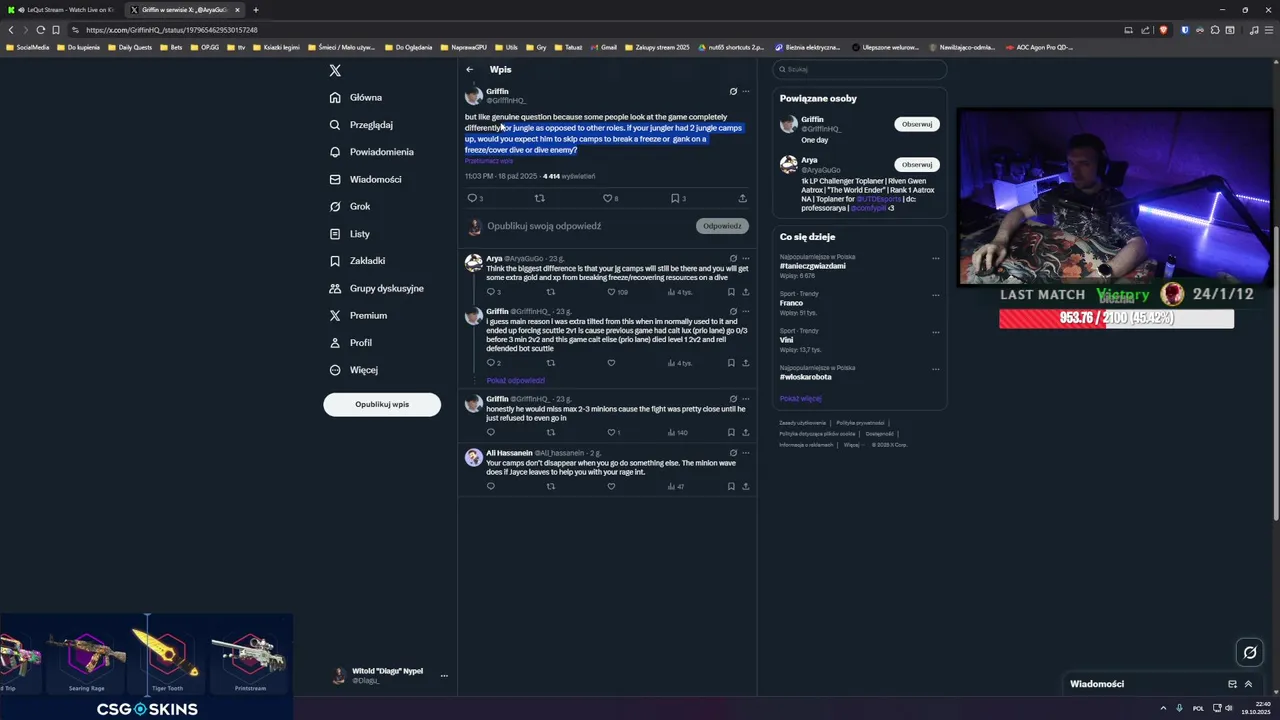The image size is (1280, 720).
Task: Open Przeglądaj in the sidebar
Action: [x=361, y=125]
